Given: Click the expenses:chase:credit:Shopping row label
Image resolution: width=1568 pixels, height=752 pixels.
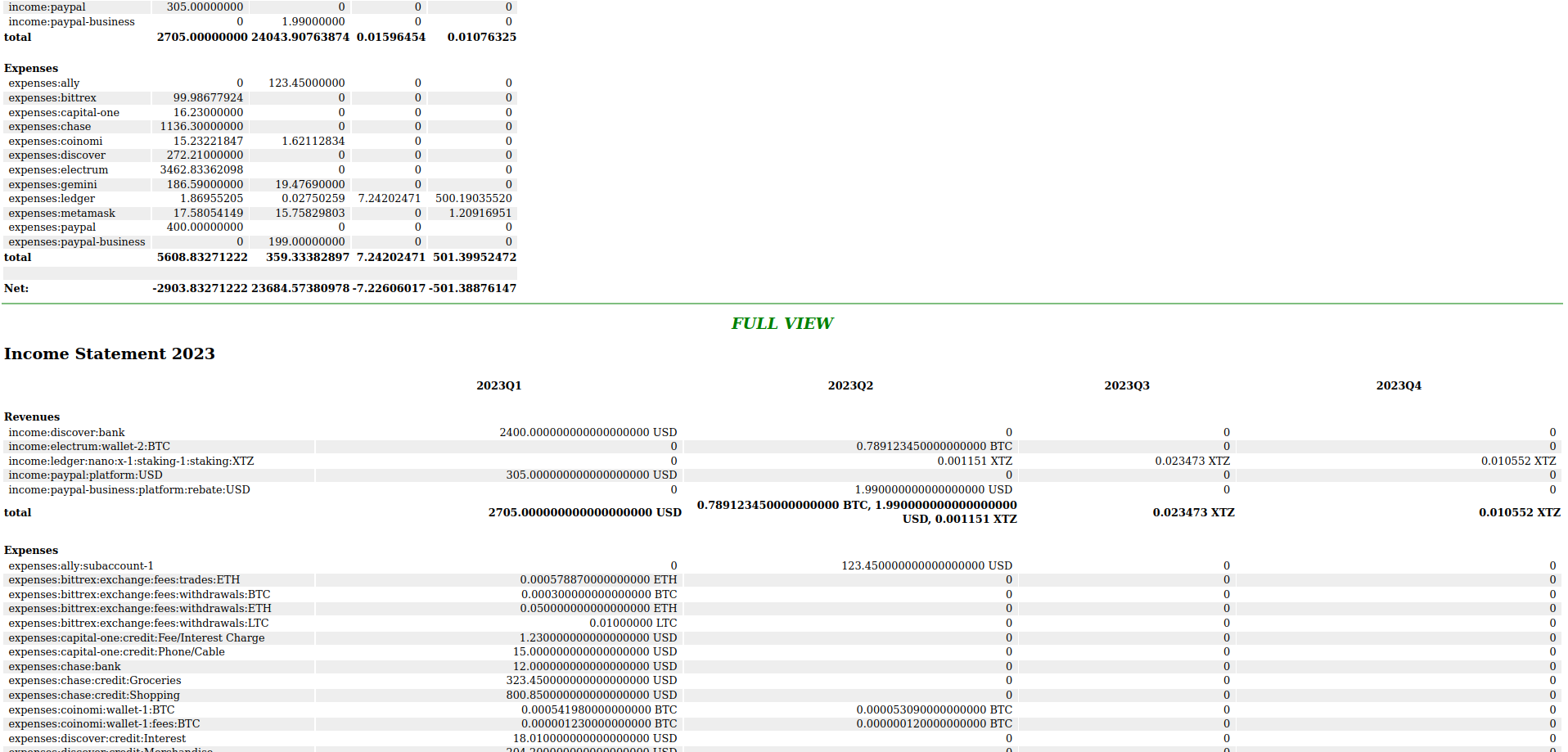Looking at the screenshot, I should pyautogui.click(x=94, y=695).
